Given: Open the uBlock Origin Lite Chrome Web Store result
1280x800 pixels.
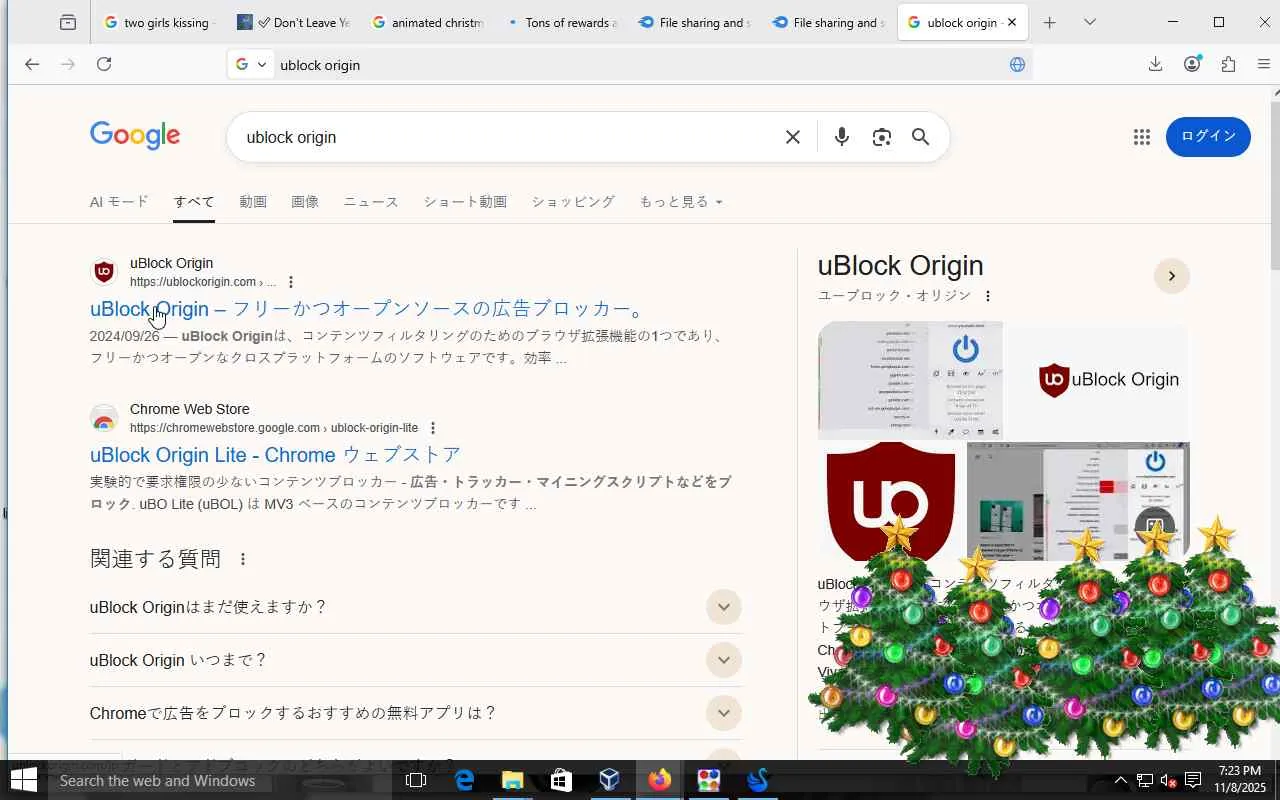Looking at the screenshot, I should [x=275, y=455].
